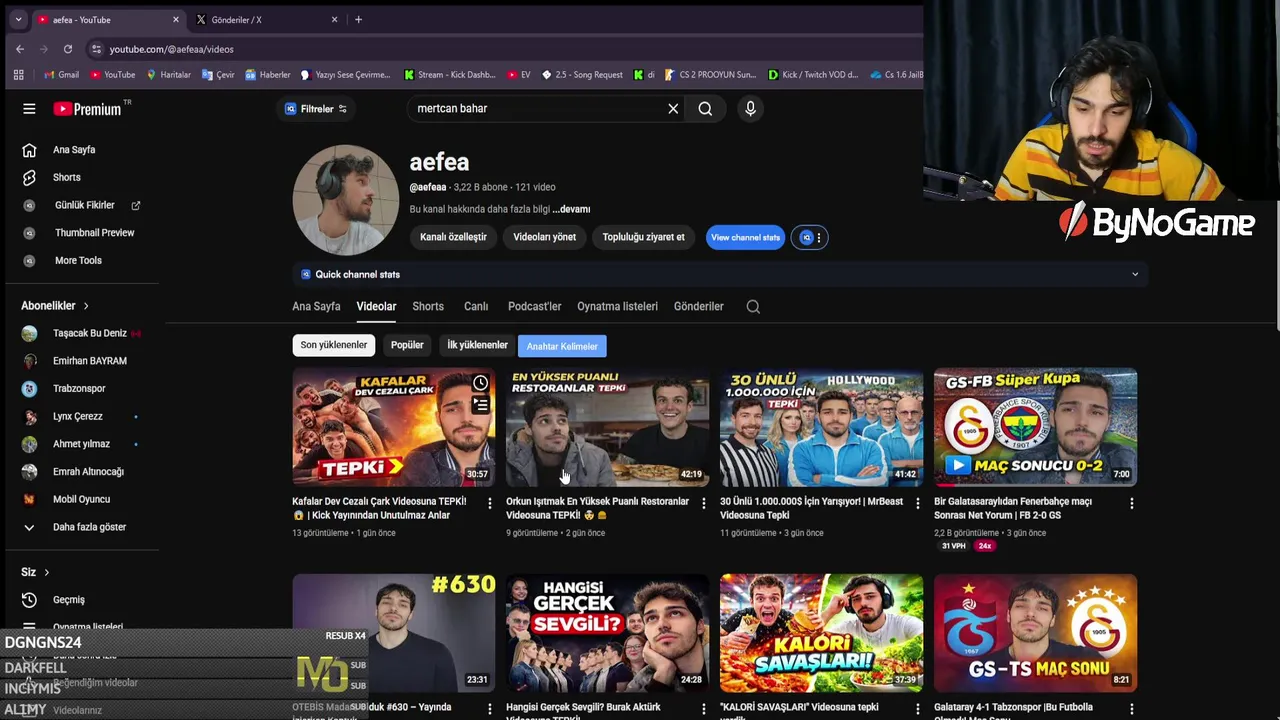Image resolution: width=1280 pixels, height=720 pixels.
Task: Go back in browser navigation
Action: (x=20, y=49)
